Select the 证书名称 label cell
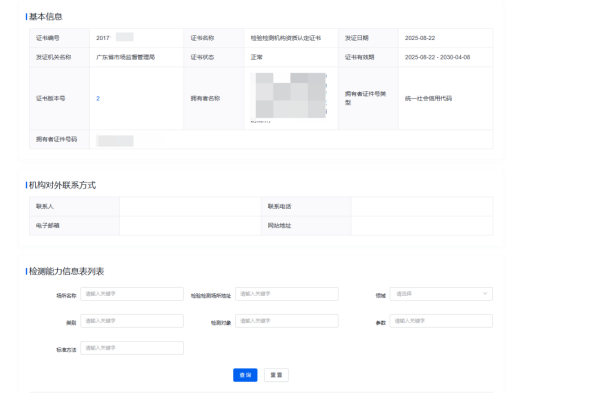 pos(214,38)
